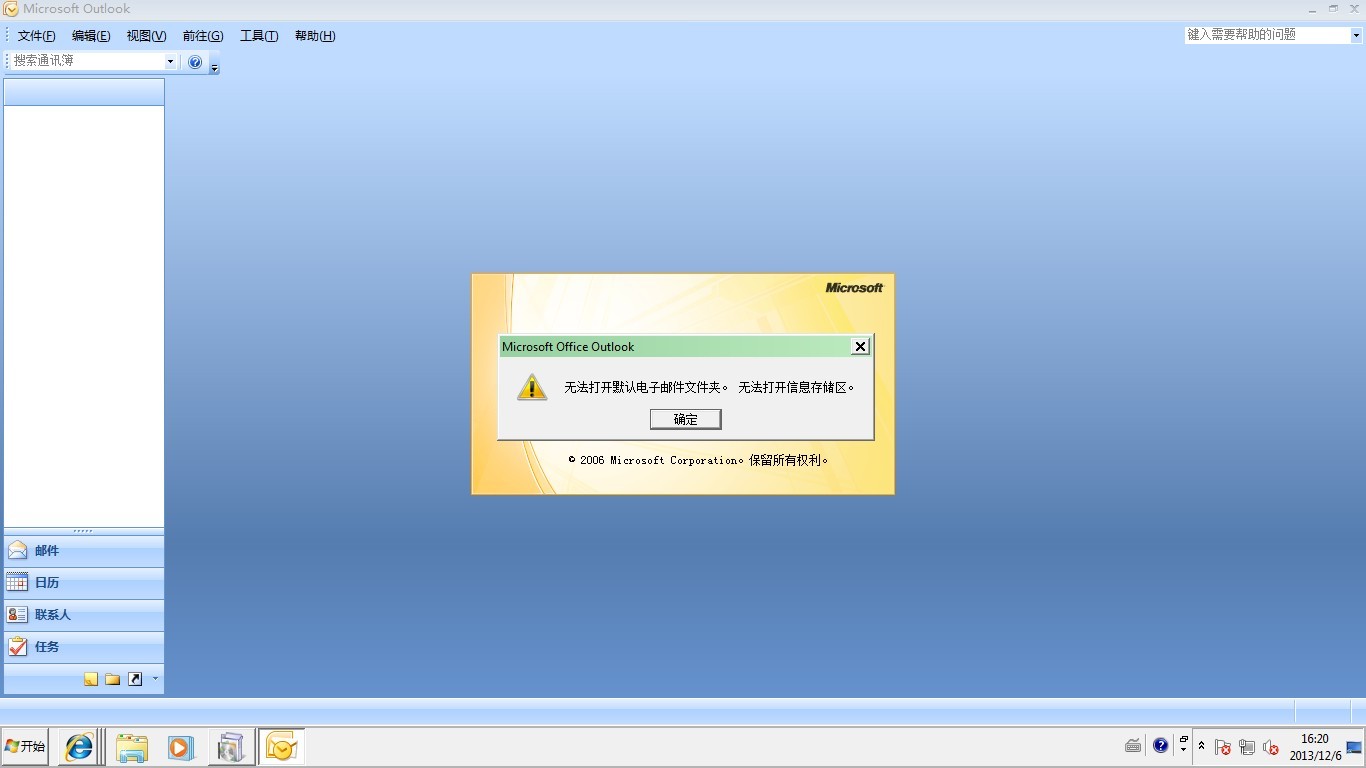This screenshot has height=768, width=1366.
Task: Click the checkmark clipboard icon next to 任务
Action: point(18,646)
